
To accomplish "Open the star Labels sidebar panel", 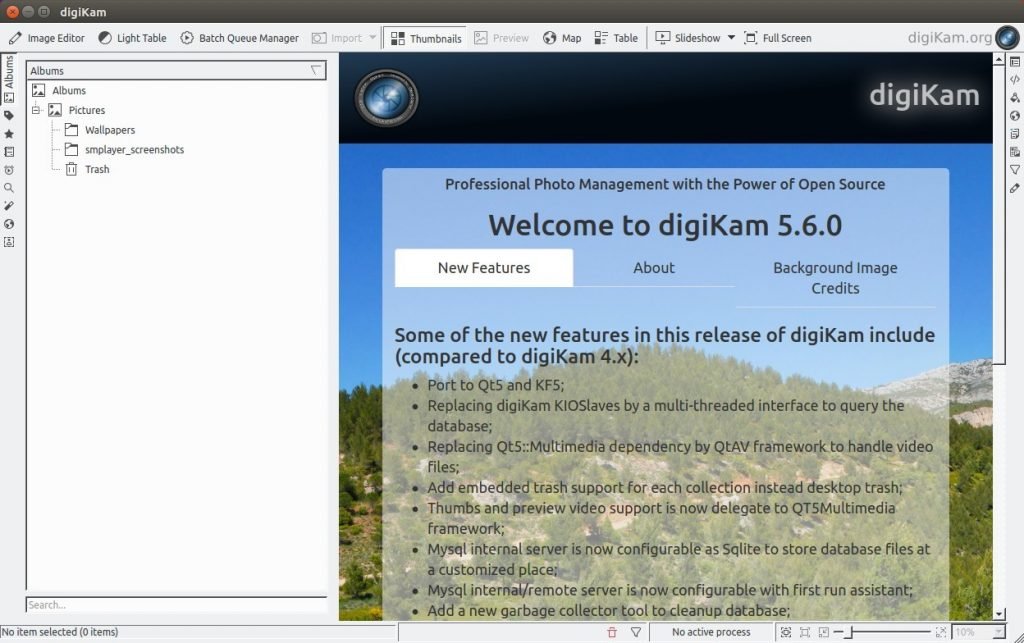I will [x=9, y=134].
